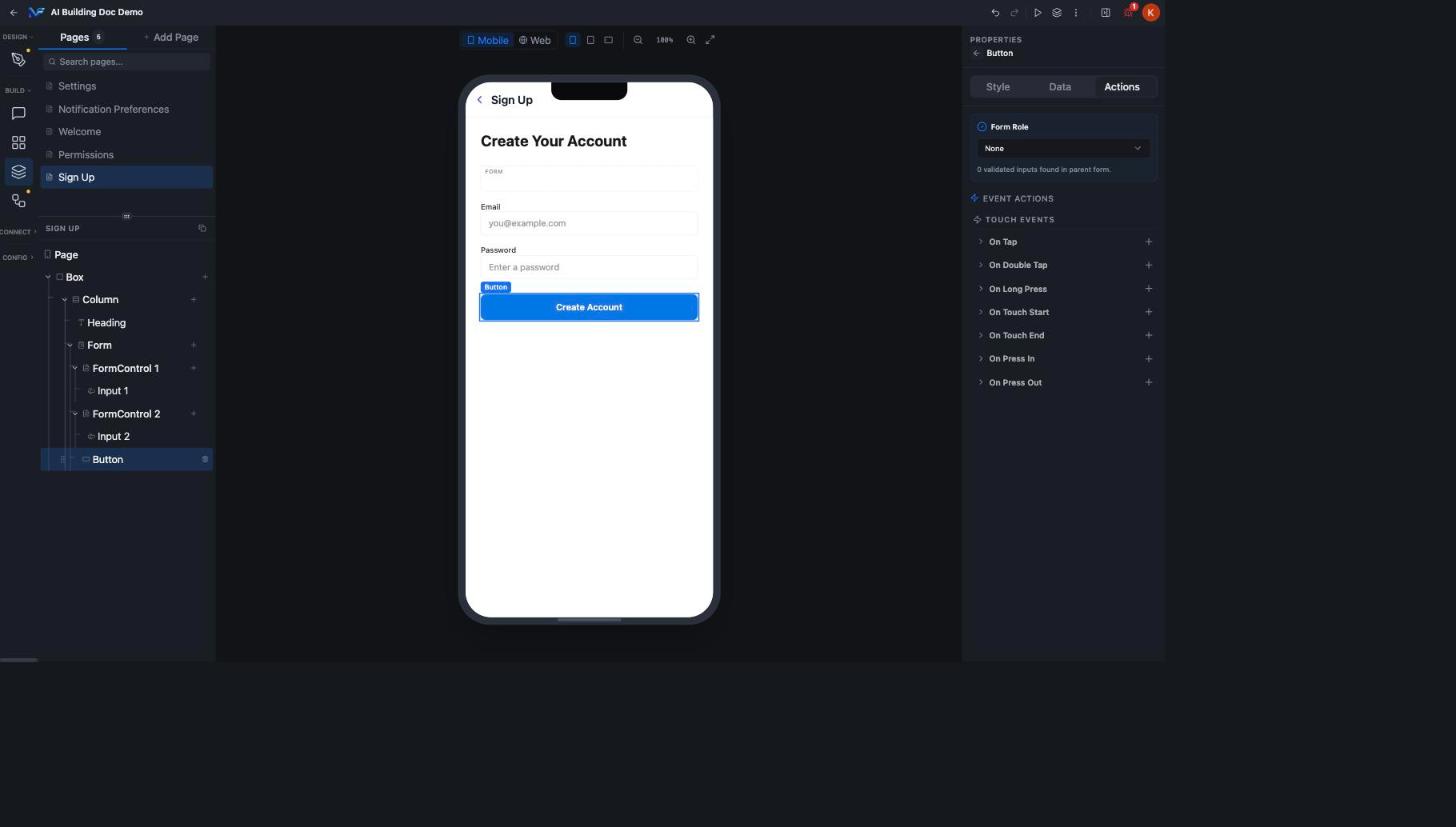Select the landscape device preview icon
Viewport: 1456px width, 827px height.
point(608,40)
